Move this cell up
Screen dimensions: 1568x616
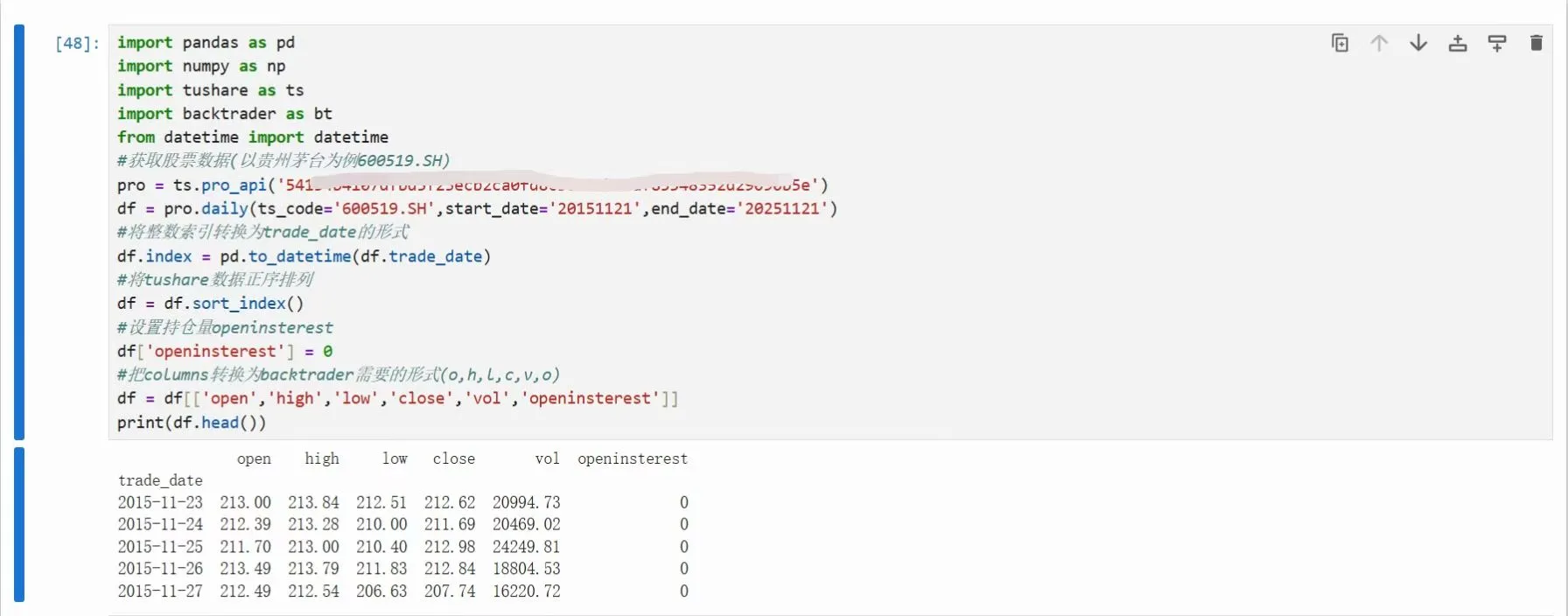1379,43
